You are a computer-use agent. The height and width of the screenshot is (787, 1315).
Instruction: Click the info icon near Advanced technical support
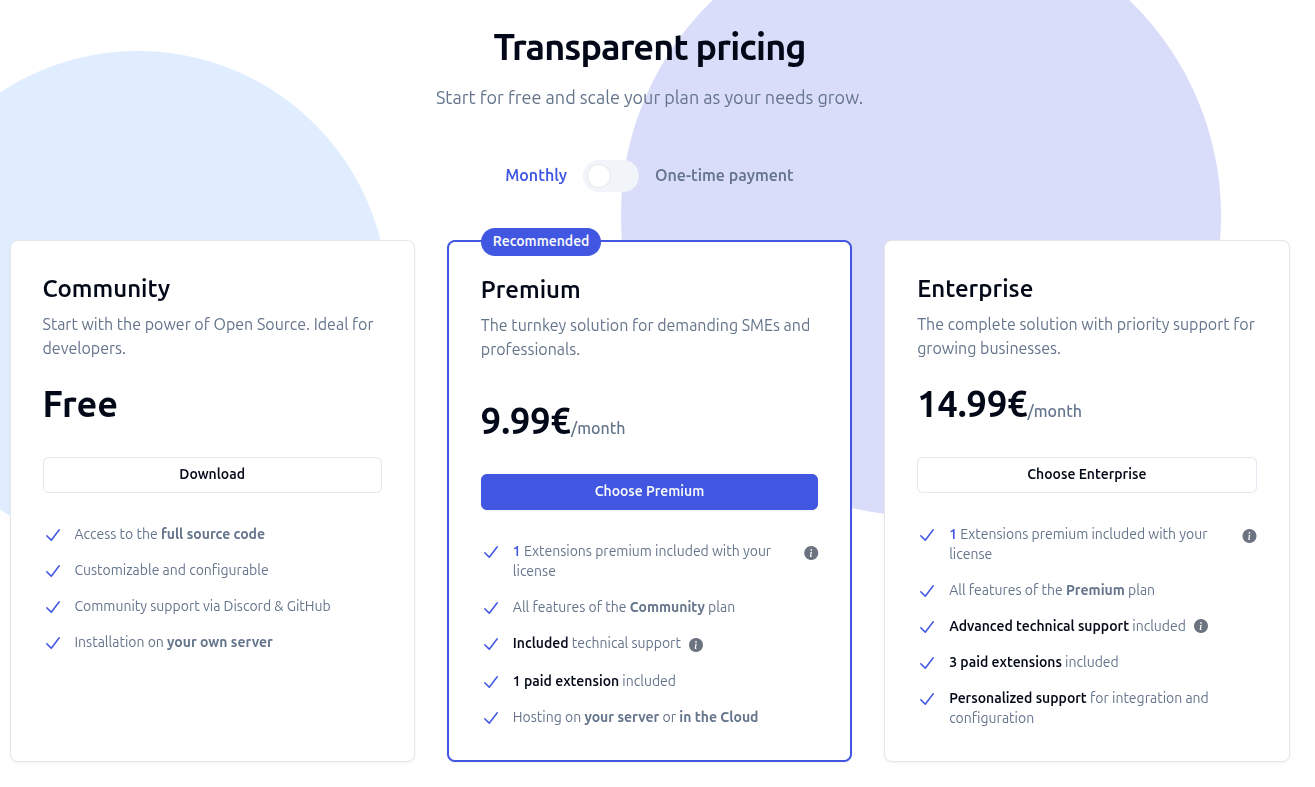click(1201, 626)
